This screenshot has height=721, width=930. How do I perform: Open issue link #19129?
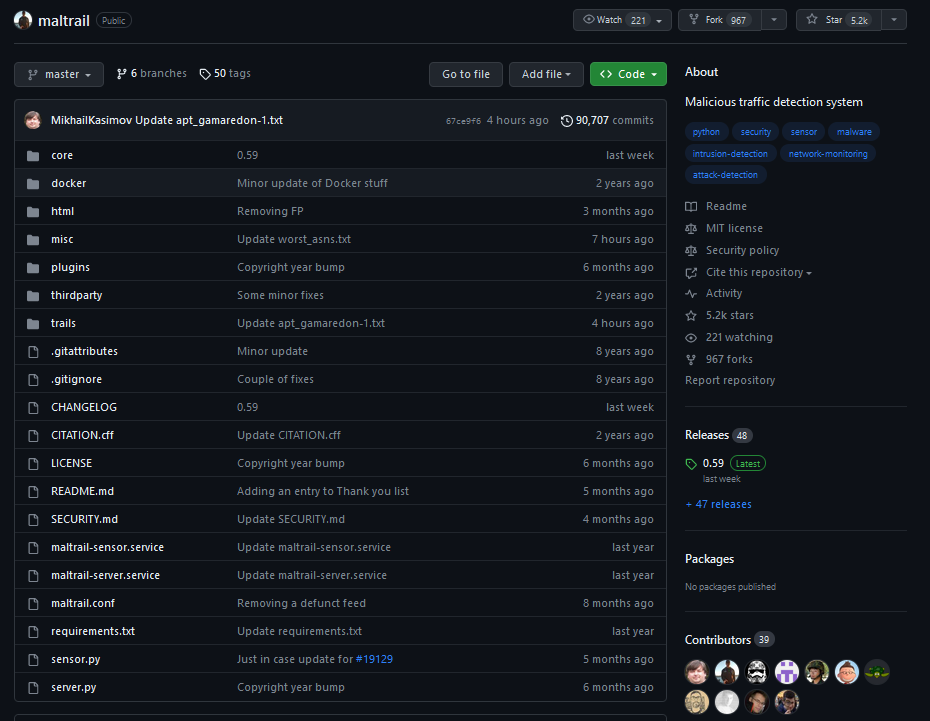pyautogui.click(x=374, y=659)
